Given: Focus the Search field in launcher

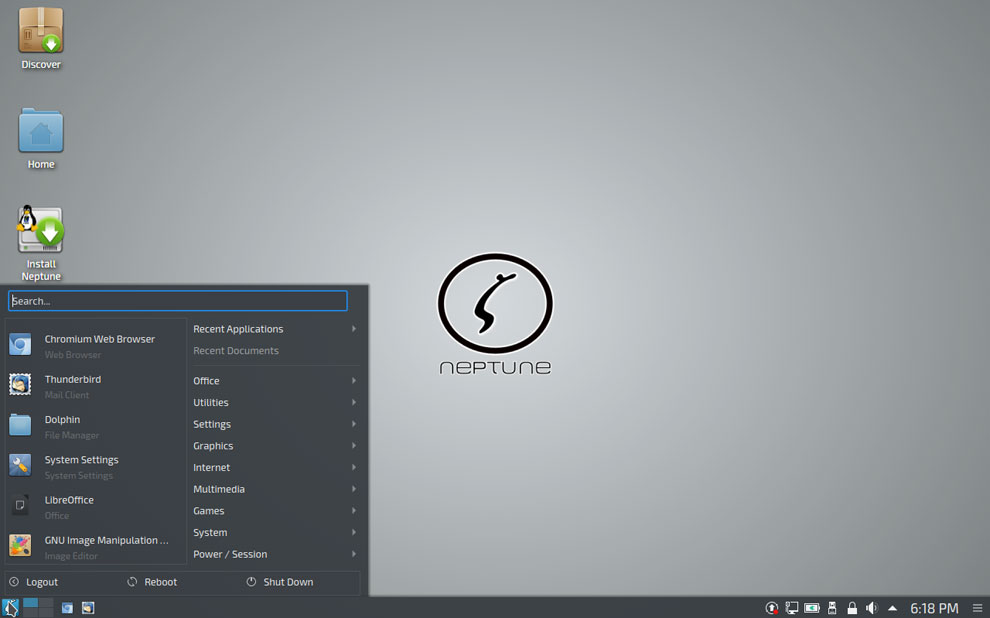Looking at the screenshot, I should pos(177,300).
